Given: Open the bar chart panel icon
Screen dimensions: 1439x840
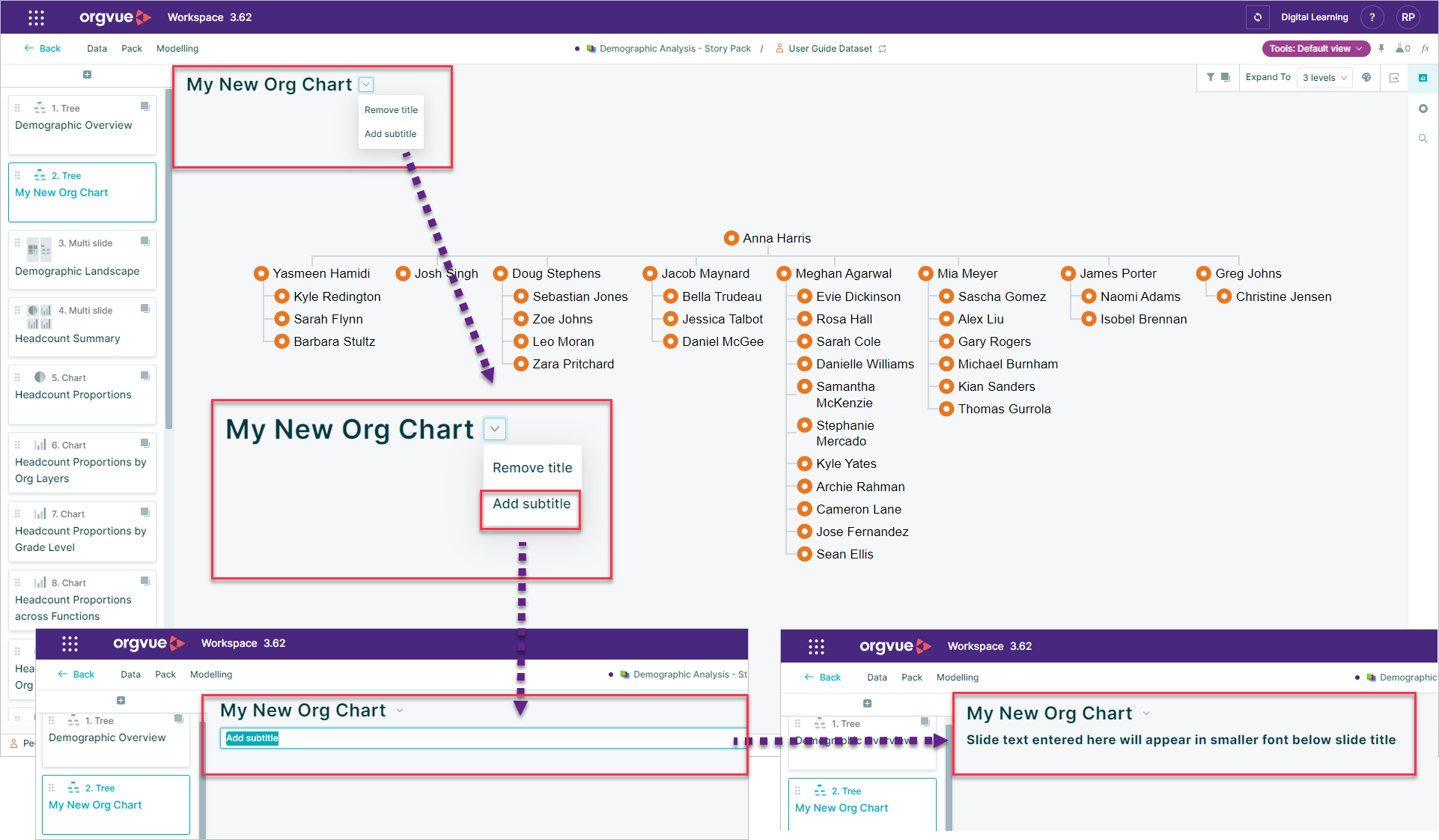Looking at the screenshot, I should (x=1423, y=78).
